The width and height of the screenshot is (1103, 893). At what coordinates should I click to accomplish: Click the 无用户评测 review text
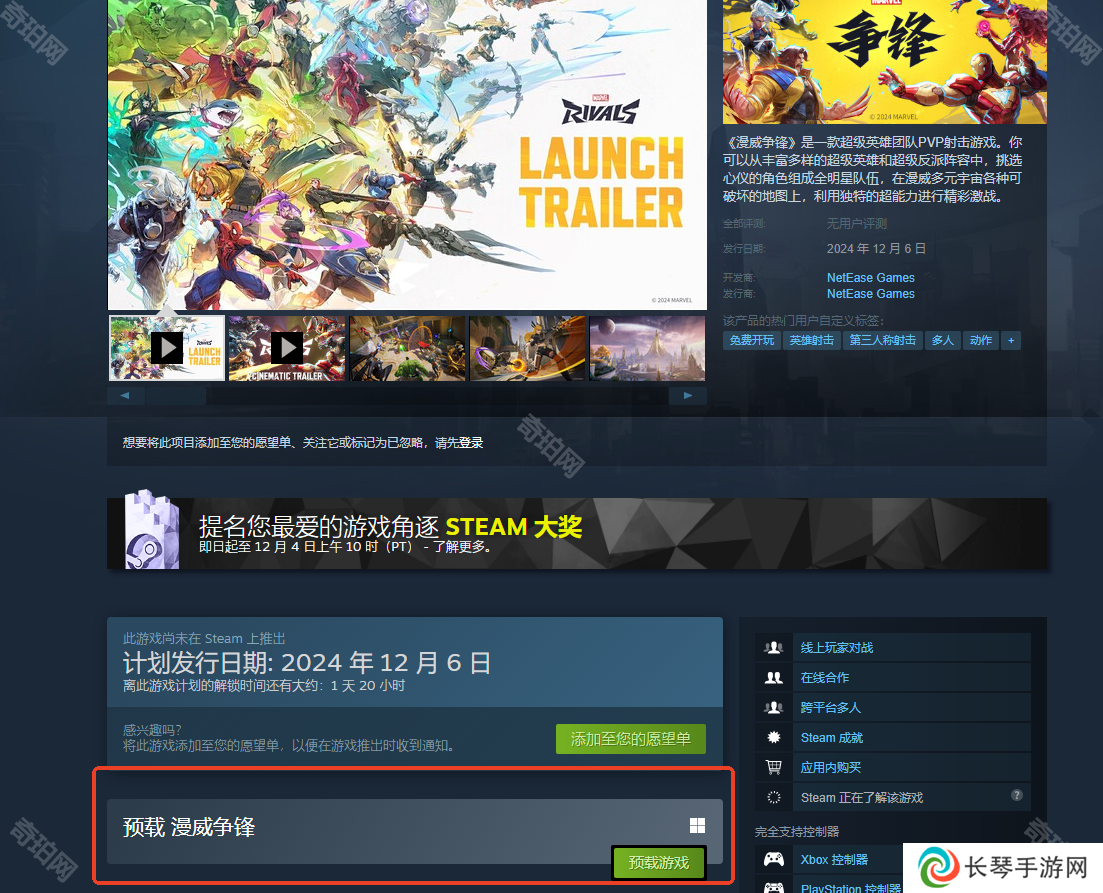point(856,224)
